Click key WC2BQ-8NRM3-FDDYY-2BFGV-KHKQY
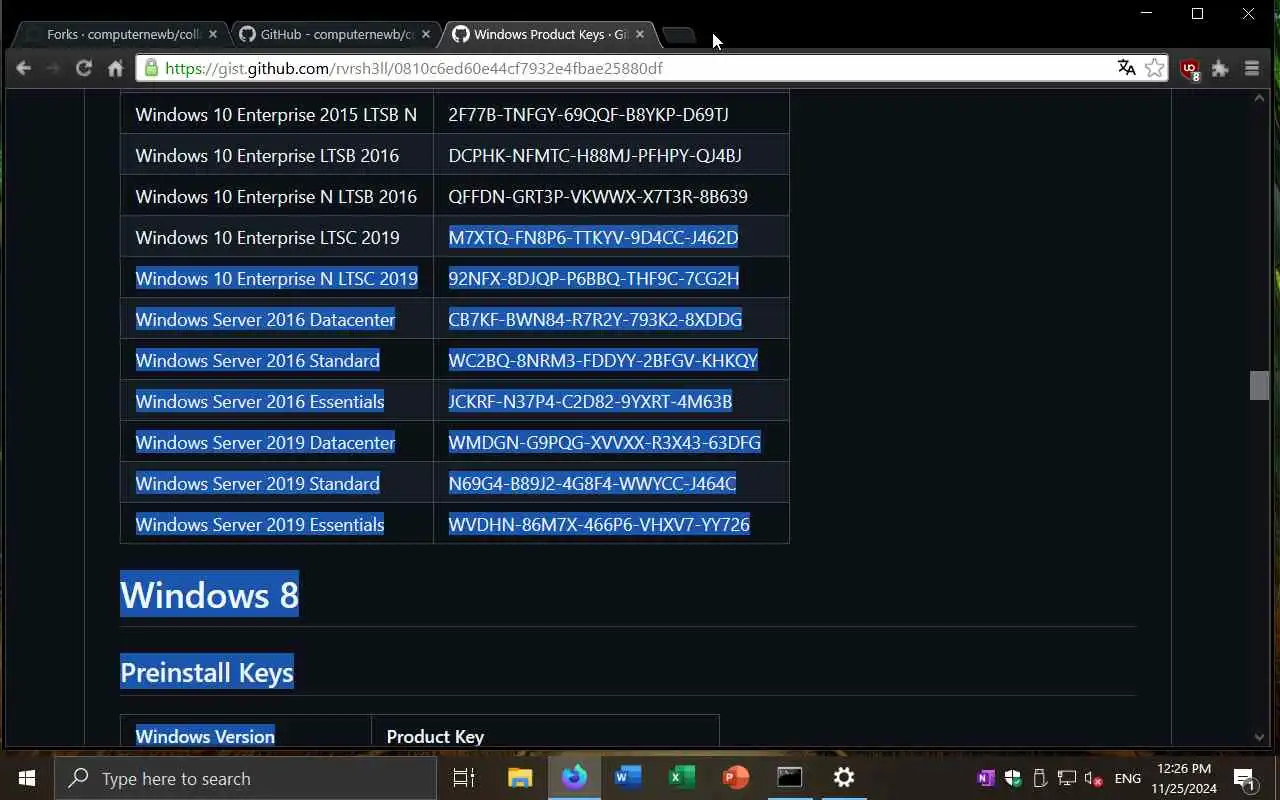 tap(603, 360)
